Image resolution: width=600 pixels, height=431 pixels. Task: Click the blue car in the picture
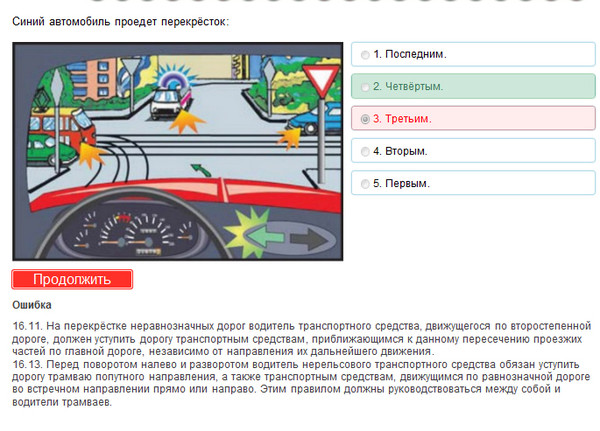coord(315,119)
